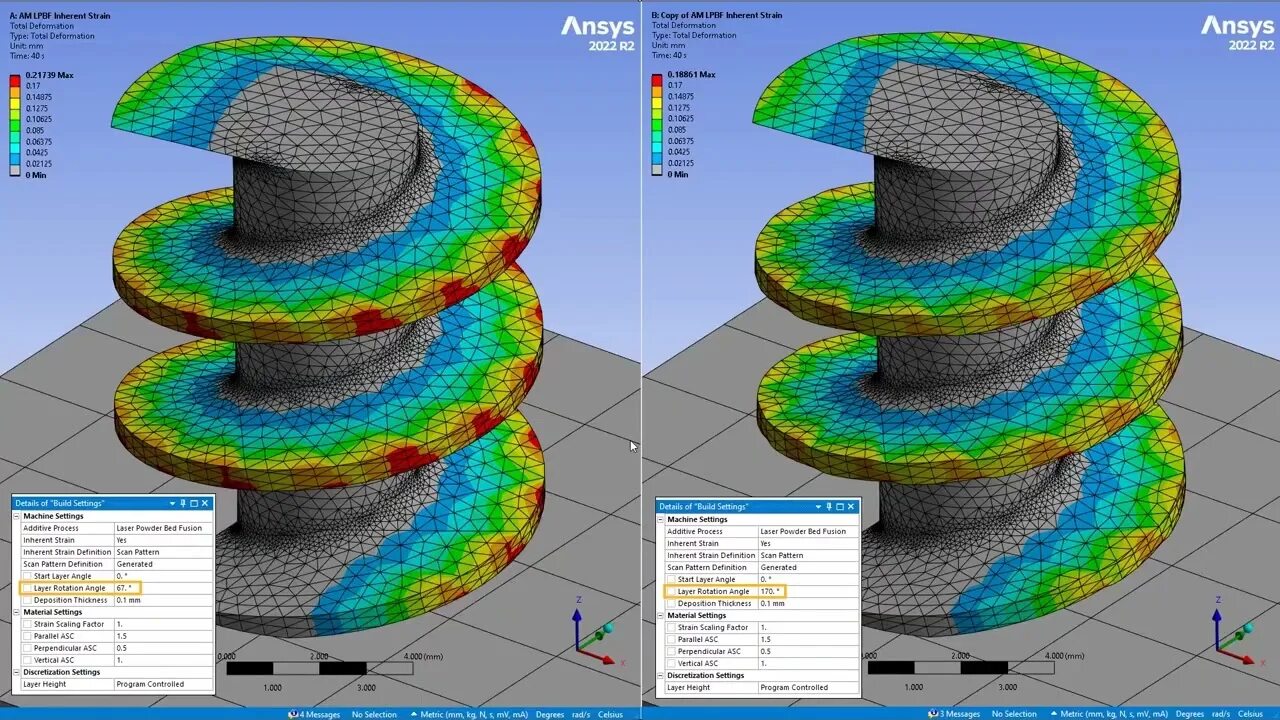This screenshot has width=1280, height=720.
Task: Click the red band in the left window's legend
Action: pyautogui.click(x=14, y=80)
